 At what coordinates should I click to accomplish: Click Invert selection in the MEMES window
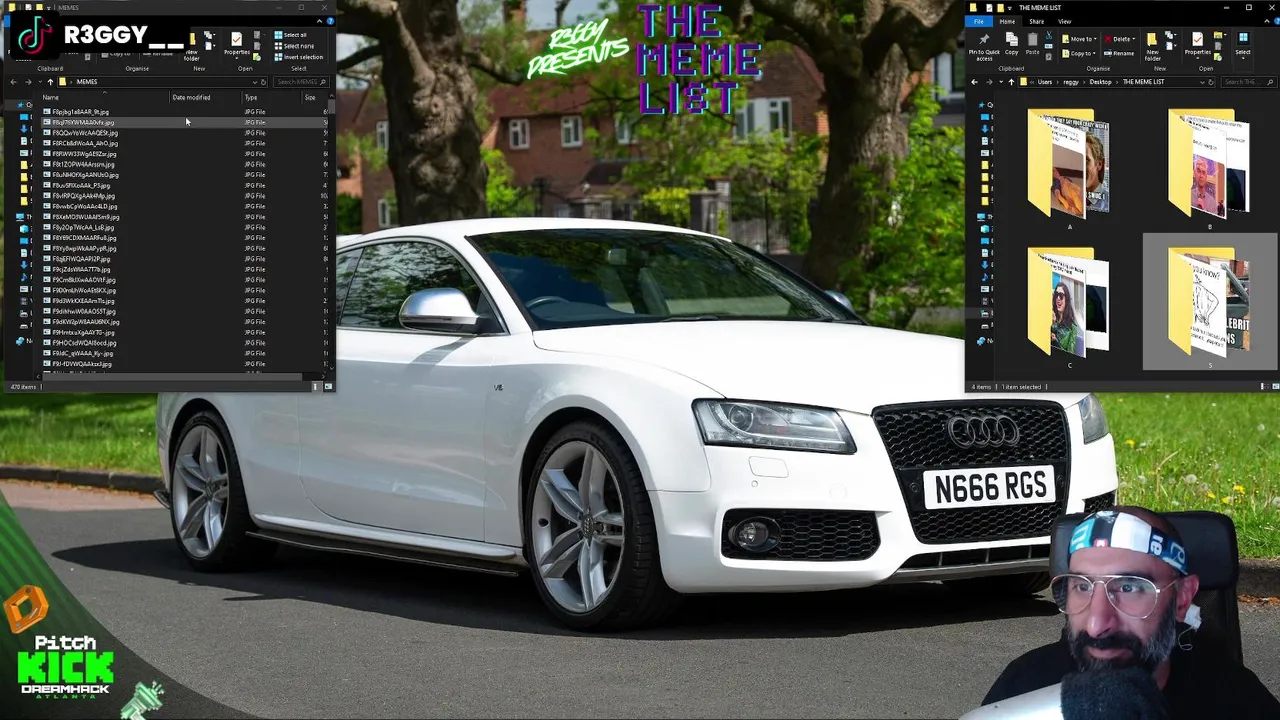(x=299, y=57)
